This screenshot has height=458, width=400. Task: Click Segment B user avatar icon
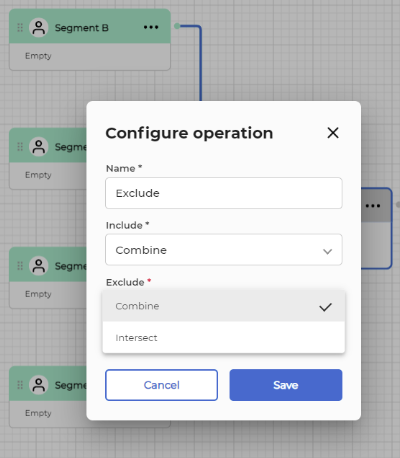39,28
